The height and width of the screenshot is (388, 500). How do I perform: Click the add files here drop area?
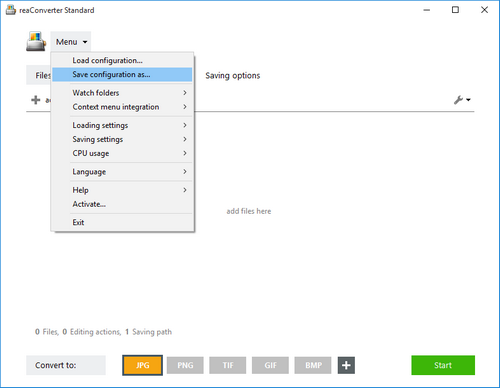249,211
